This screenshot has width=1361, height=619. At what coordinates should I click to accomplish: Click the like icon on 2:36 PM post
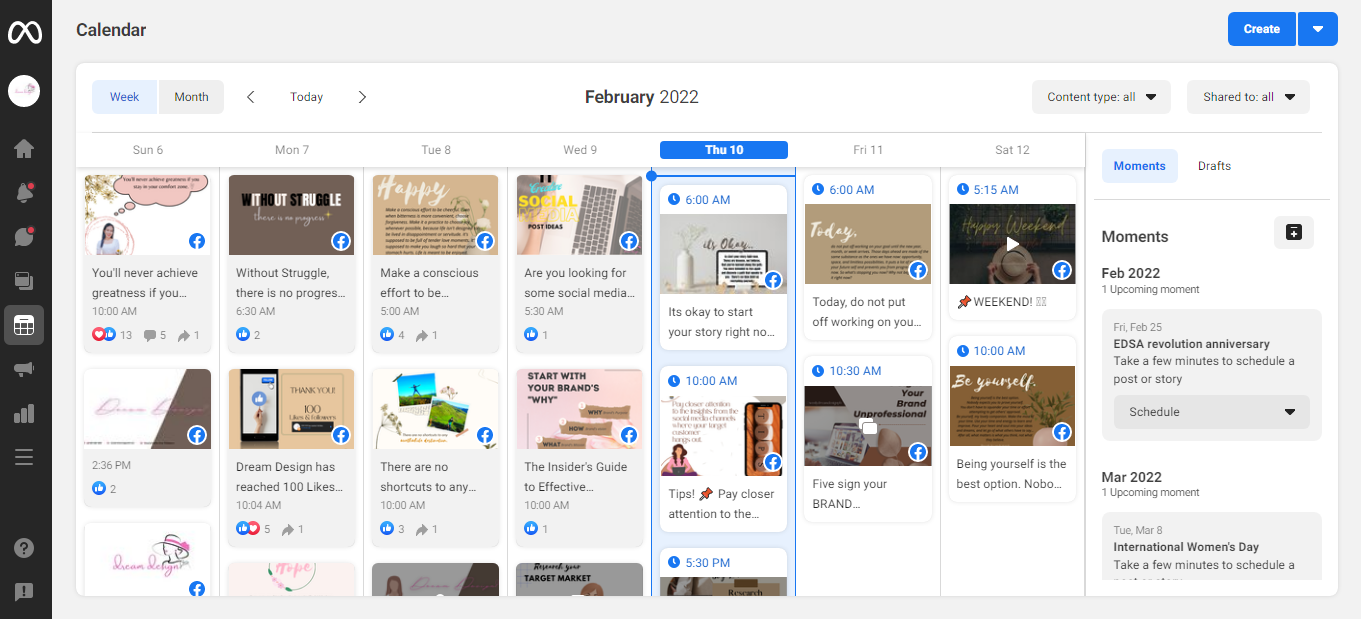point(99,489)
